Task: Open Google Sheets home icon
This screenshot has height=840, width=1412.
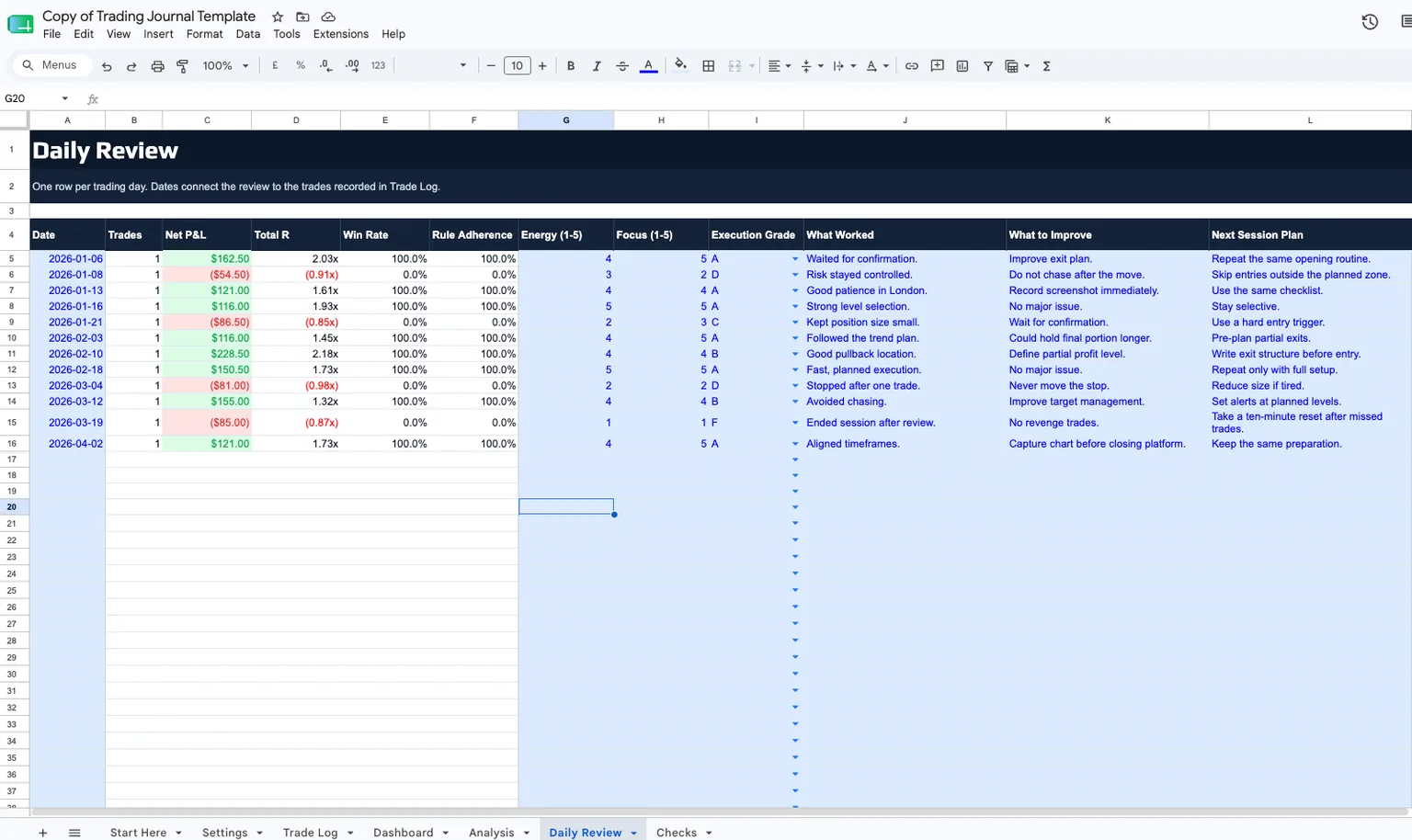Action: [x=20, y=24]
